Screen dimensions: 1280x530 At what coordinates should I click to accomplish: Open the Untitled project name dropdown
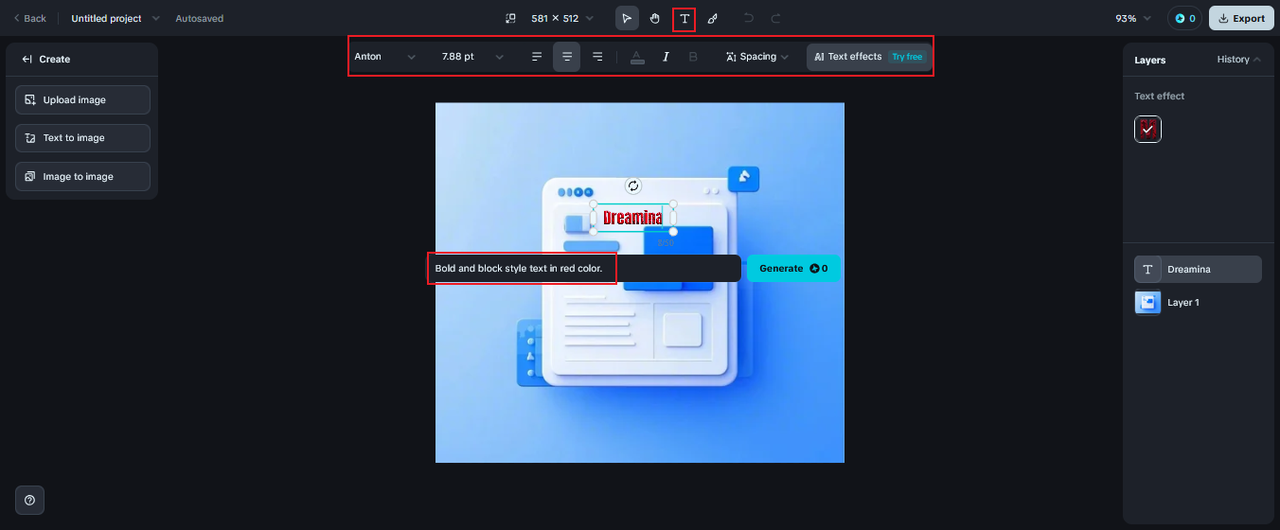115,18
